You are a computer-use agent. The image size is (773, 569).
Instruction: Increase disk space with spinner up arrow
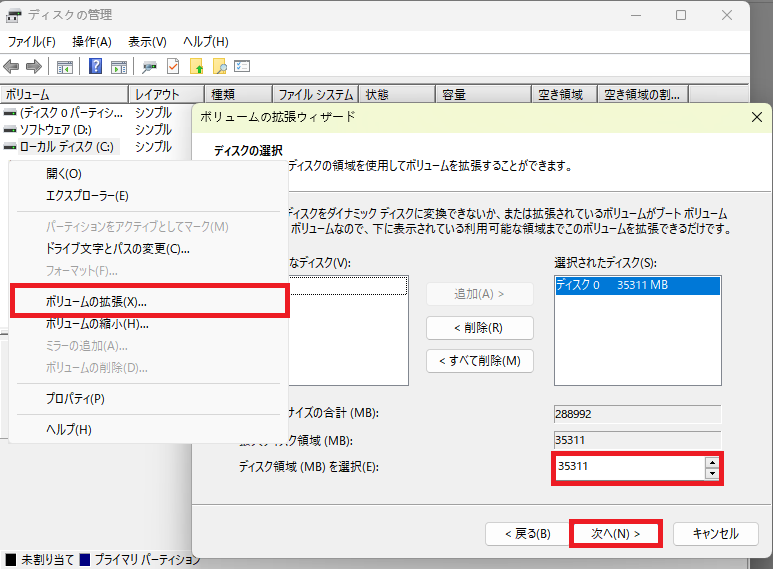712,462
